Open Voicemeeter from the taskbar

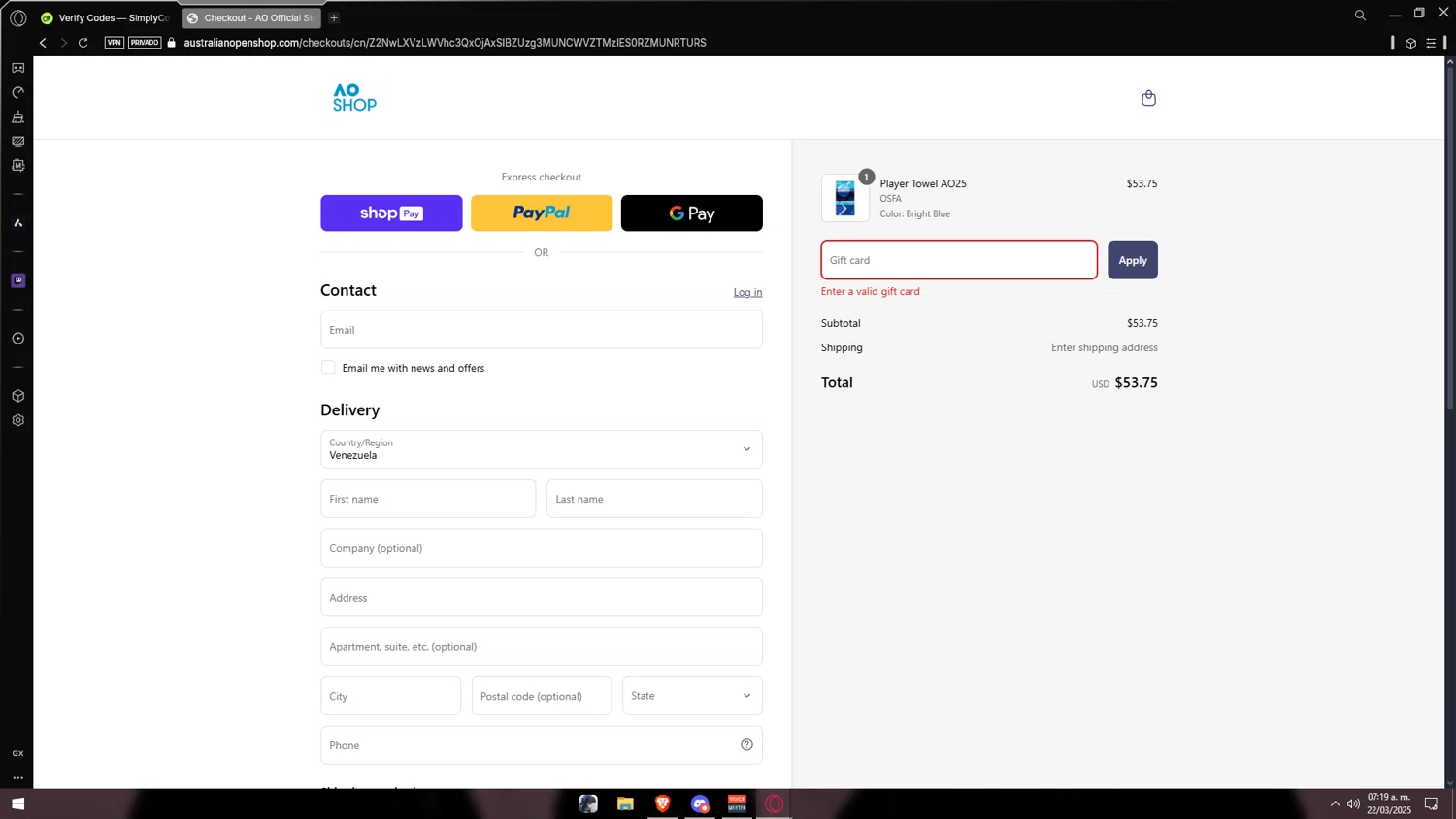point(737,803)
